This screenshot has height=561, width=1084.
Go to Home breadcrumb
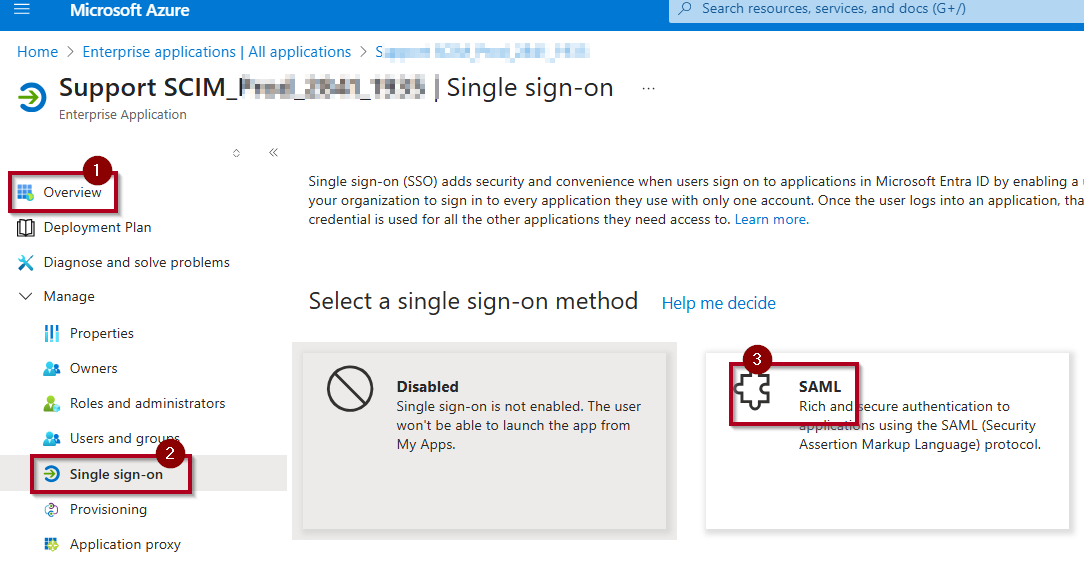(x=37, y=52)
